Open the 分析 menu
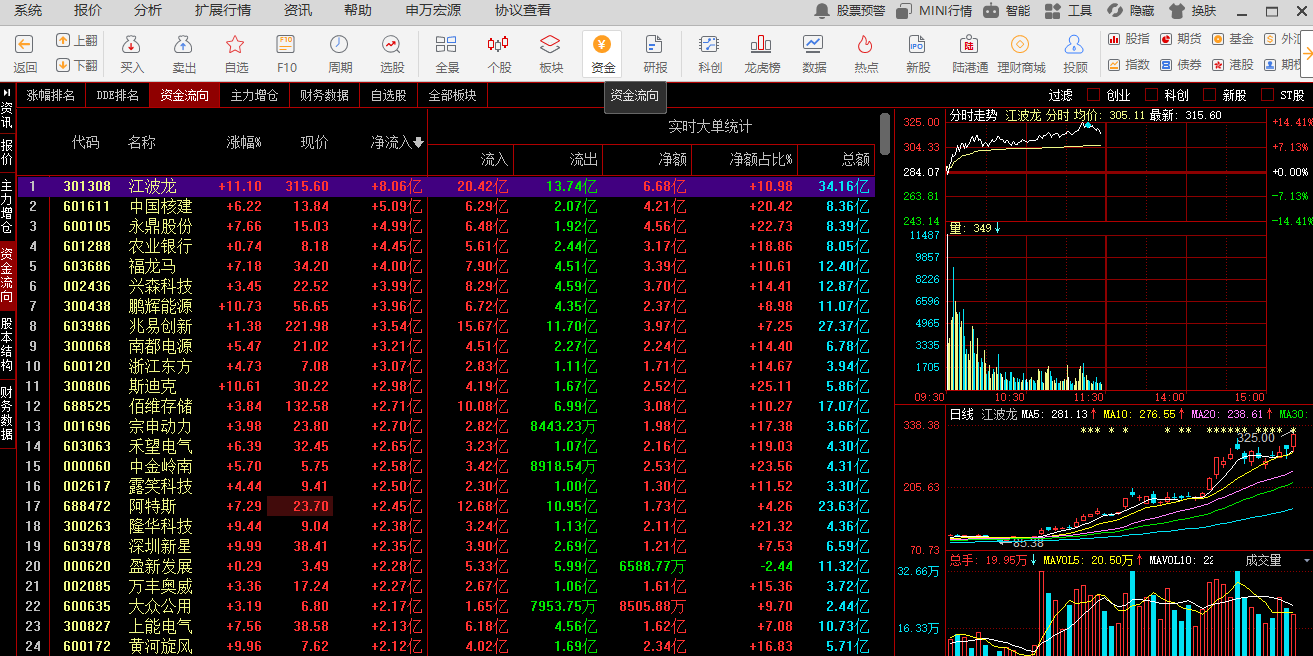Image resolution: width=1313 pixels, height=656 pixels. tap(147, 10)
